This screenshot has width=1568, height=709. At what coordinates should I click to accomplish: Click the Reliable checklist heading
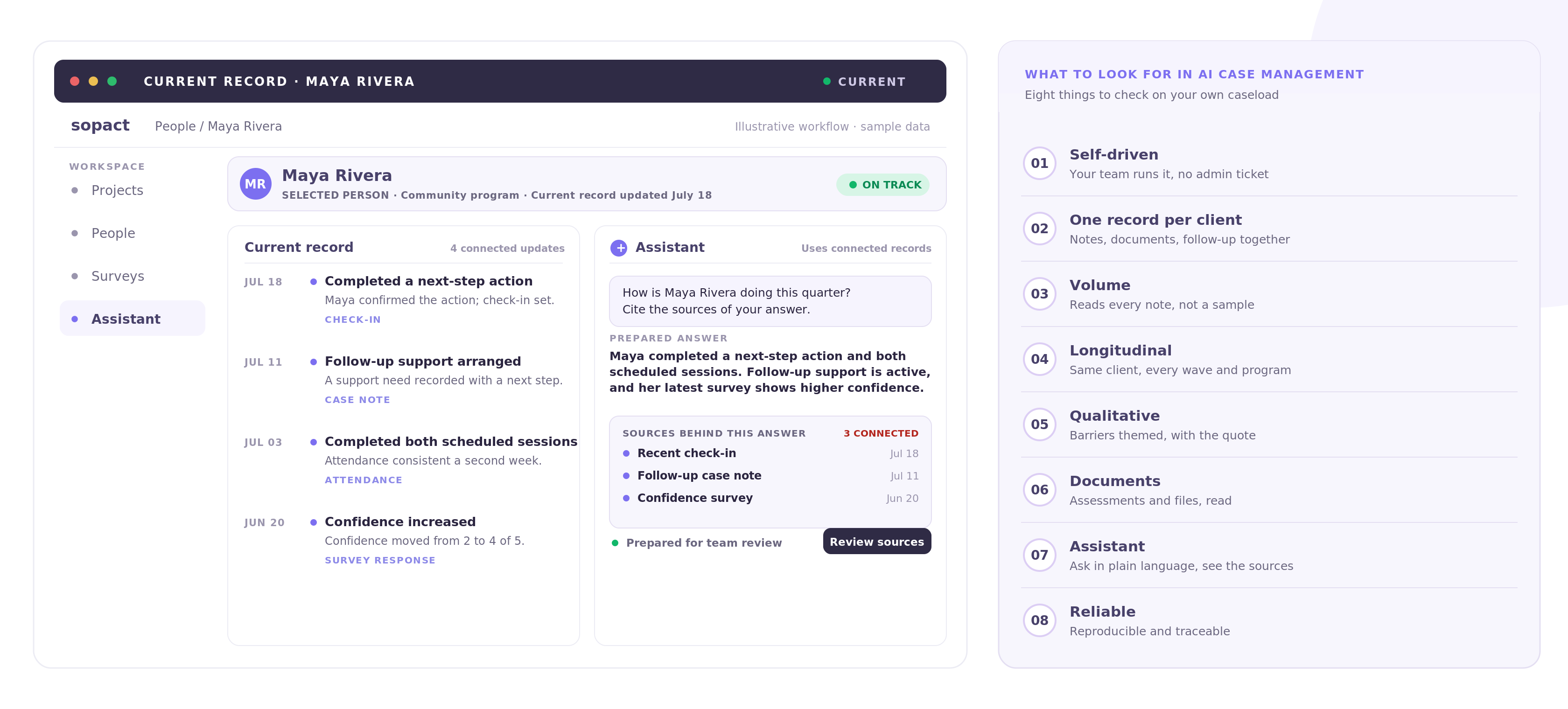pyautogui.click(x=1102, y=612)
